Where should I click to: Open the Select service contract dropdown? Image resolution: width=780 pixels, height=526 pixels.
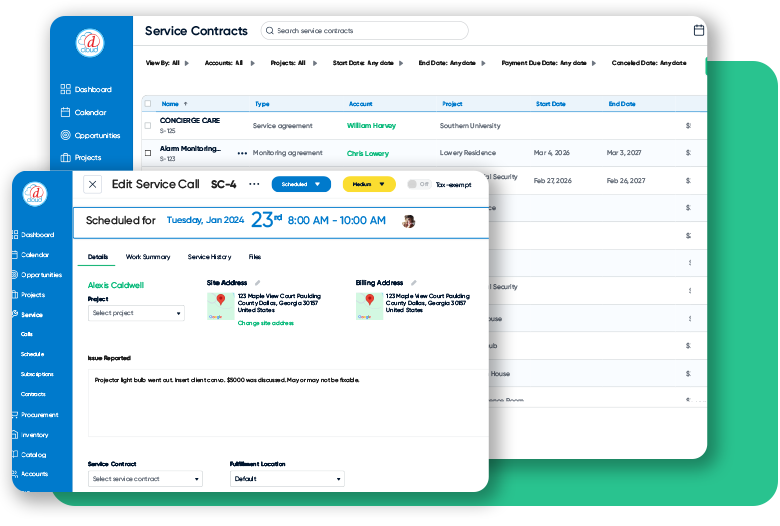[x=145, y=479]
